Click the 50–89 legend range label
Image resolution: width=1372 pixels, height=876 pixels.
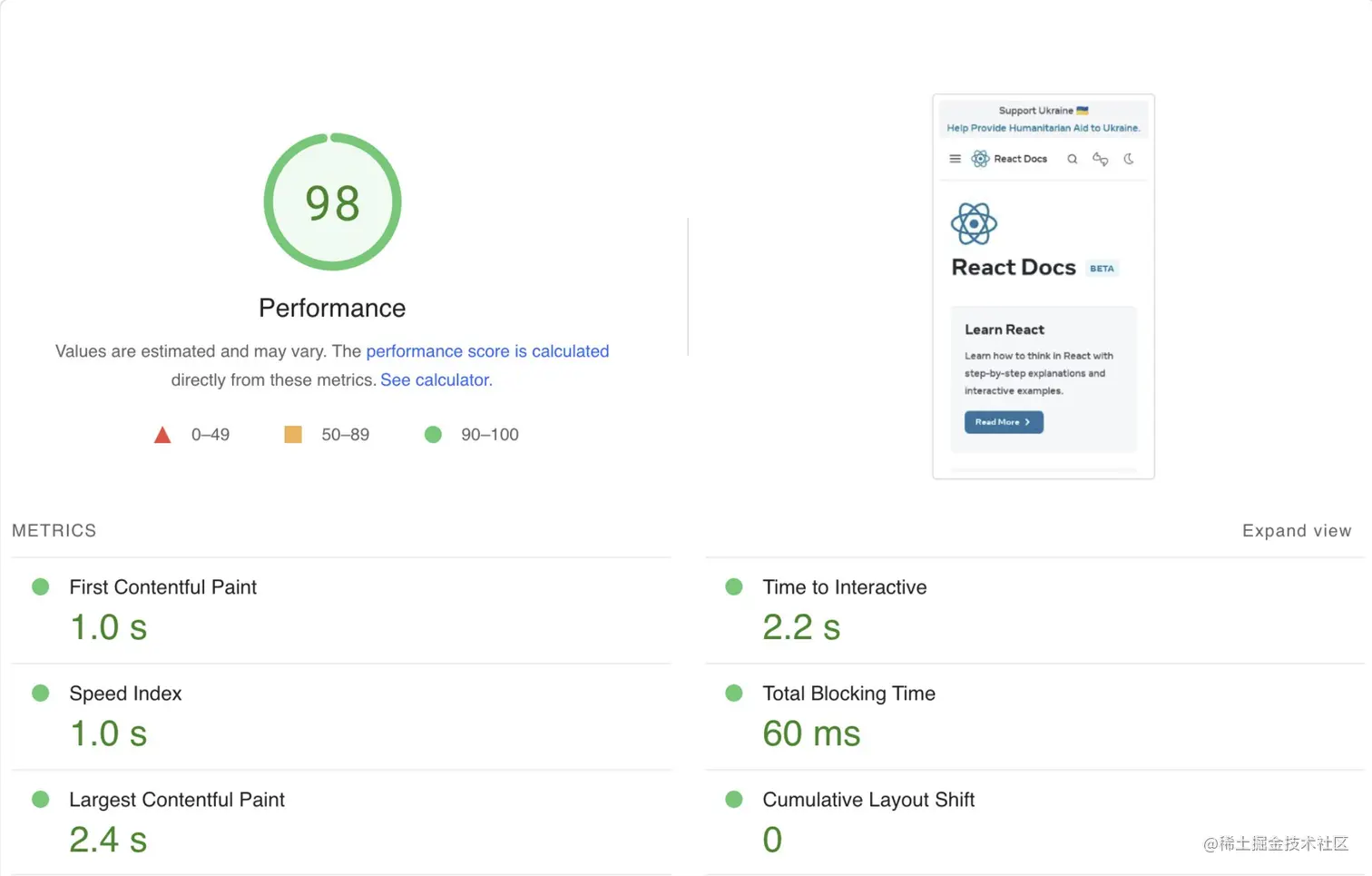click(346, 435)
